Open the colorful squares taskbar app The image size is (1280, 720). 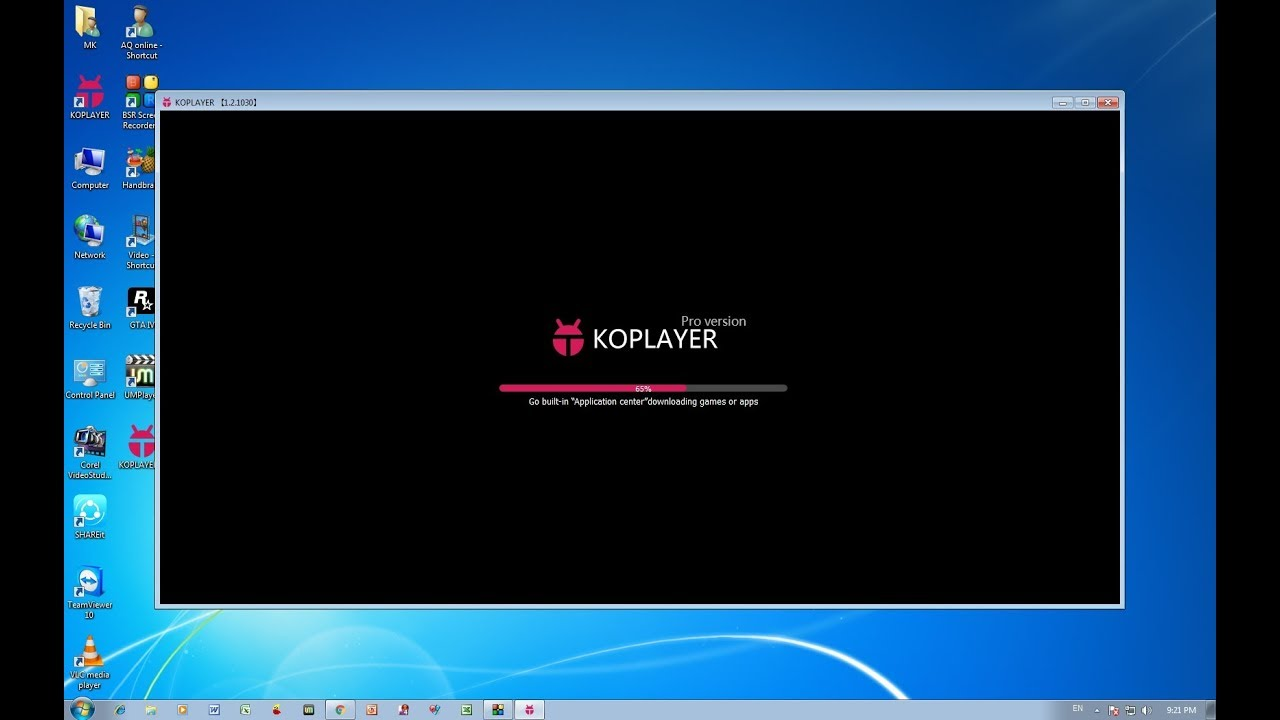497,710
